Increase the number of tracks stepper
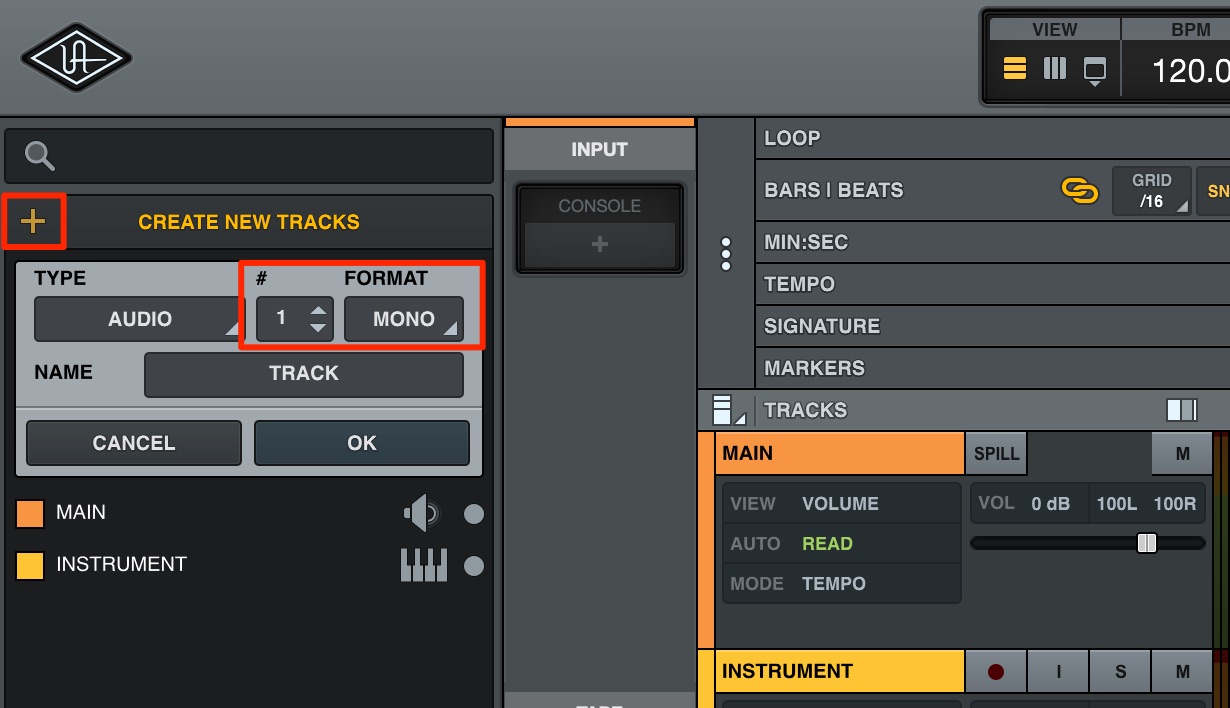 click(x=318, y=311)
